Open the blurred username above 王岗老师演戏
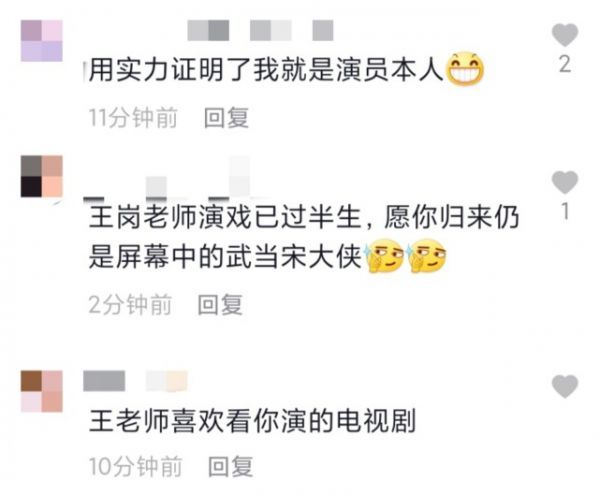 point(167,180)
